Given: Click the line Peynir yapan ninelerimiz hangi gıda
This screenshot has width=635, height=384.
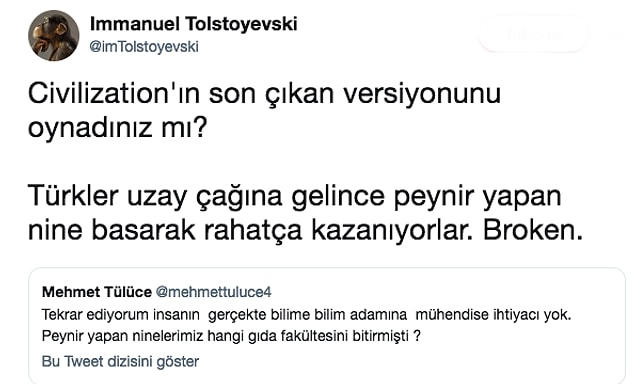Looking at the screenshot, I should 231,336.
